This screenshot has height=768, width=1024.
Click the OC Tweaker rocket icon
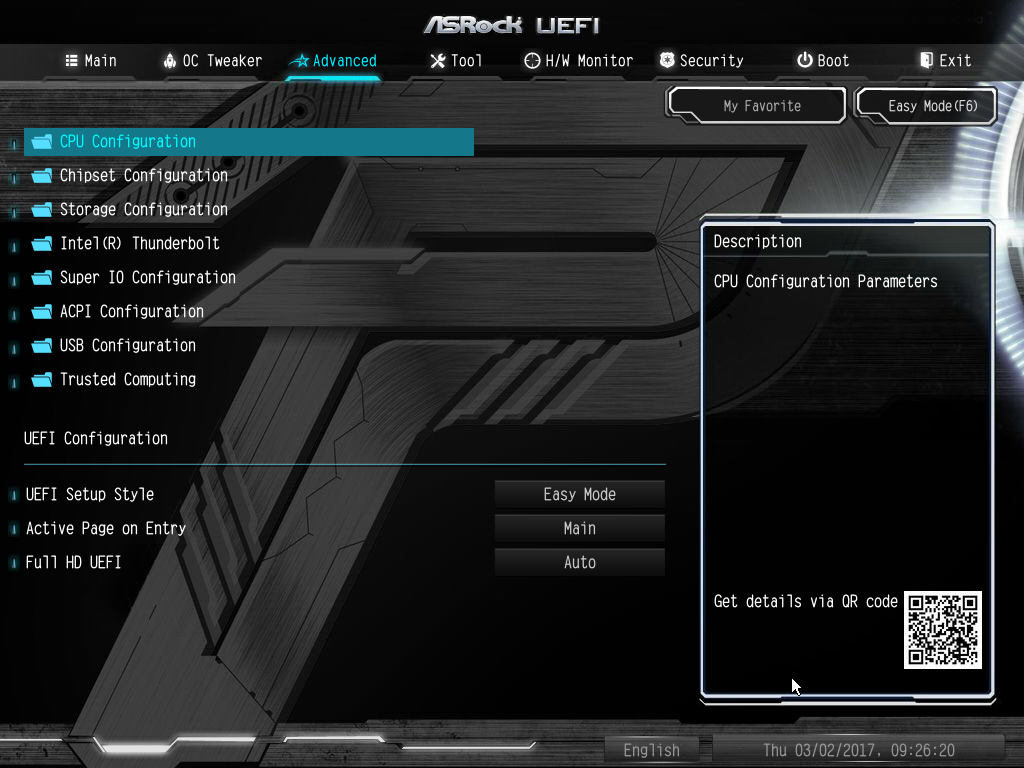(x=170, y=61)
